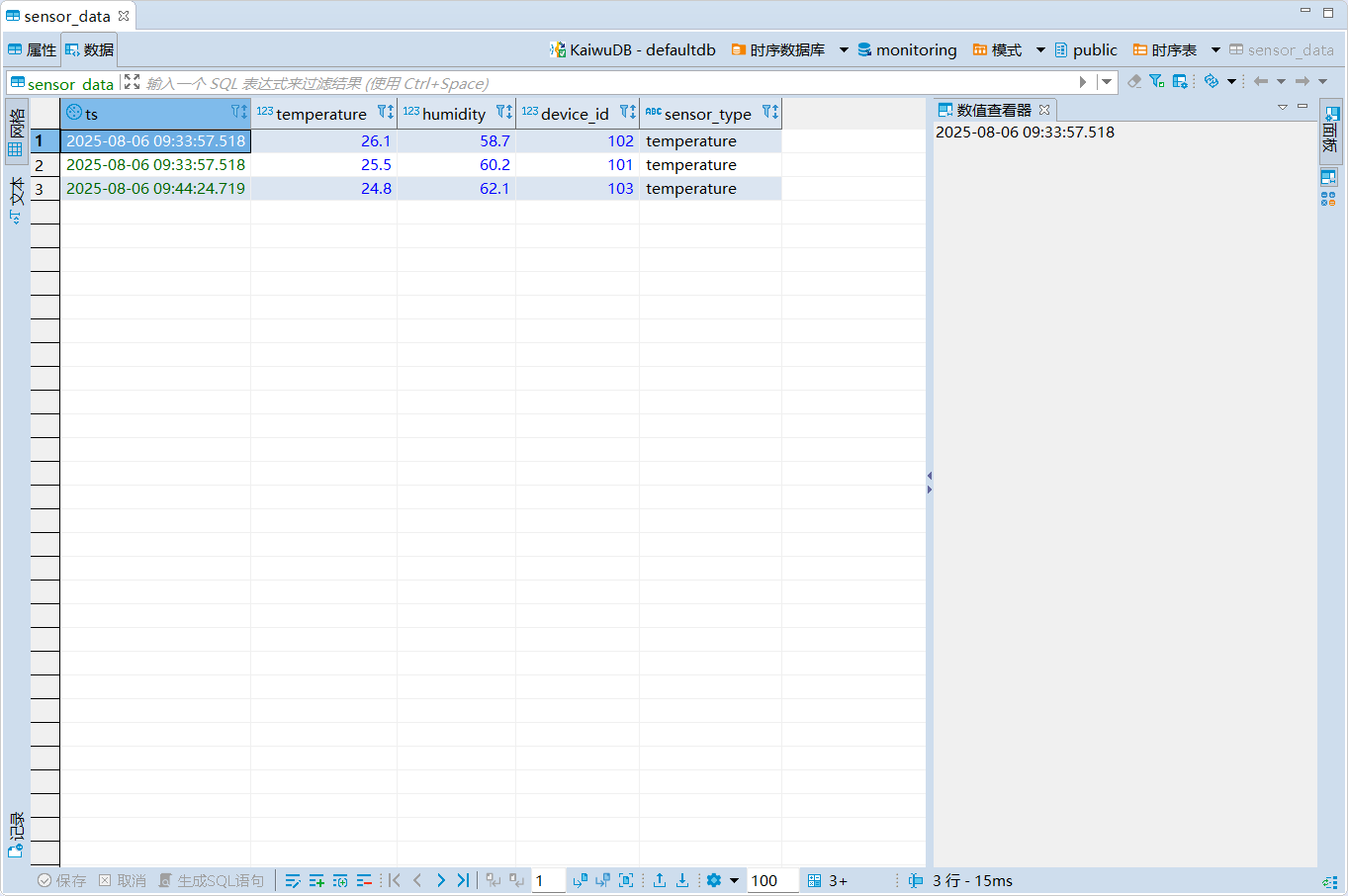Viewport: 1348px width, 896px height.
Task: Expand the 时序数据库 dropdown arrow
Action: coord(844,49)
